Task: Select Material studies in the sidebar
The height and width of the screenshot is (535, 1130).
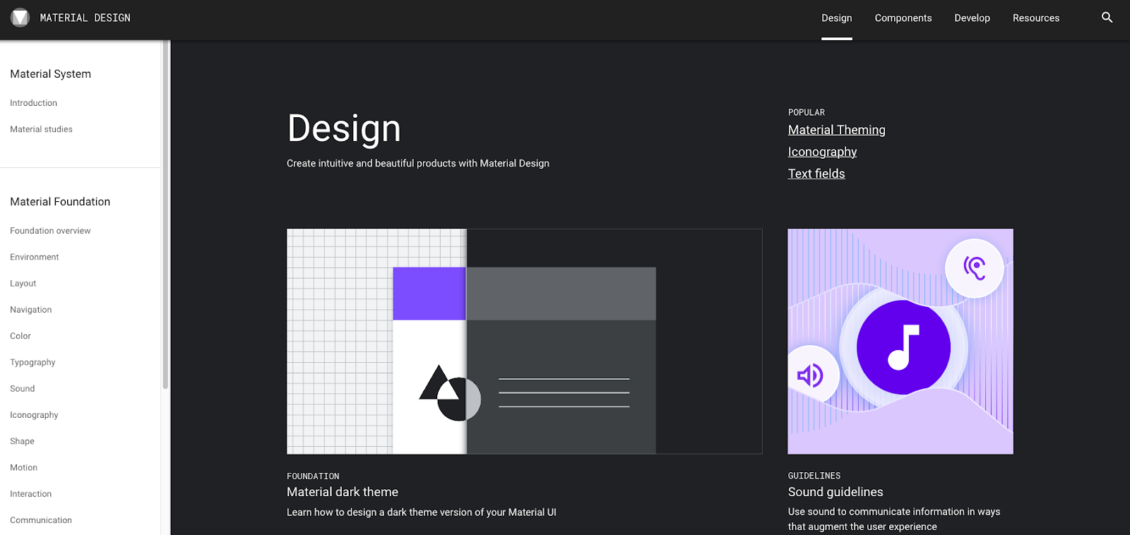Action: [41, 129]
